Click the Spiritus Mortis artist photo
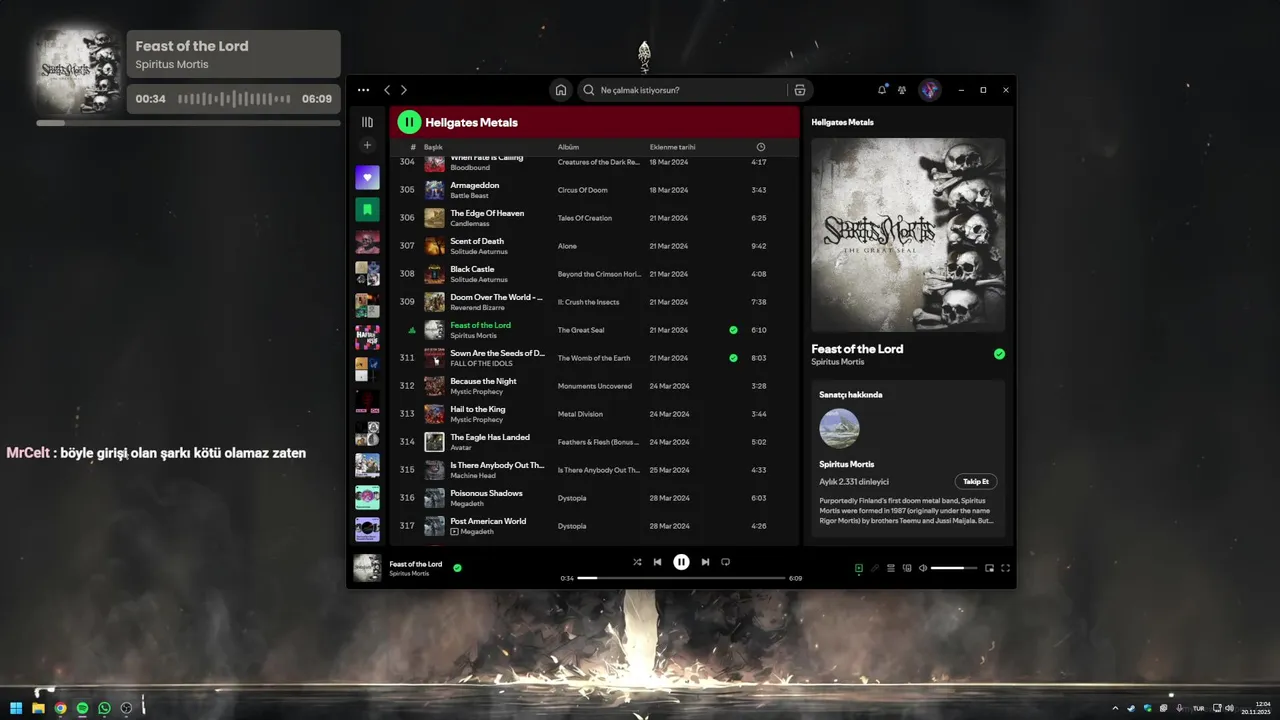The image size is (1280, 720). pyautogui.click(x=839, y=428)
